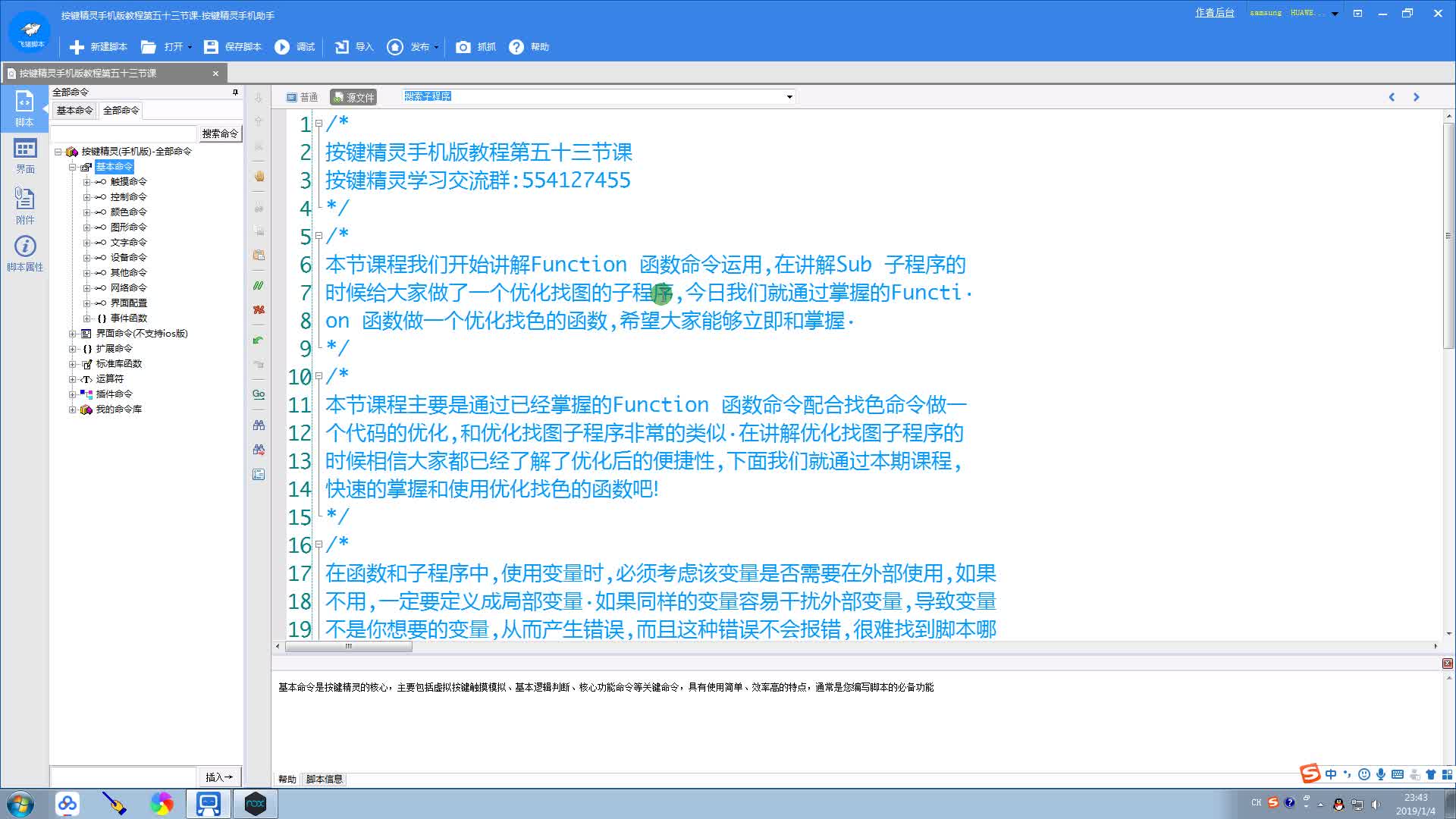Click the 插入 insert button
The height and width of the screenshot is (819, 1456).
[219, 777]
